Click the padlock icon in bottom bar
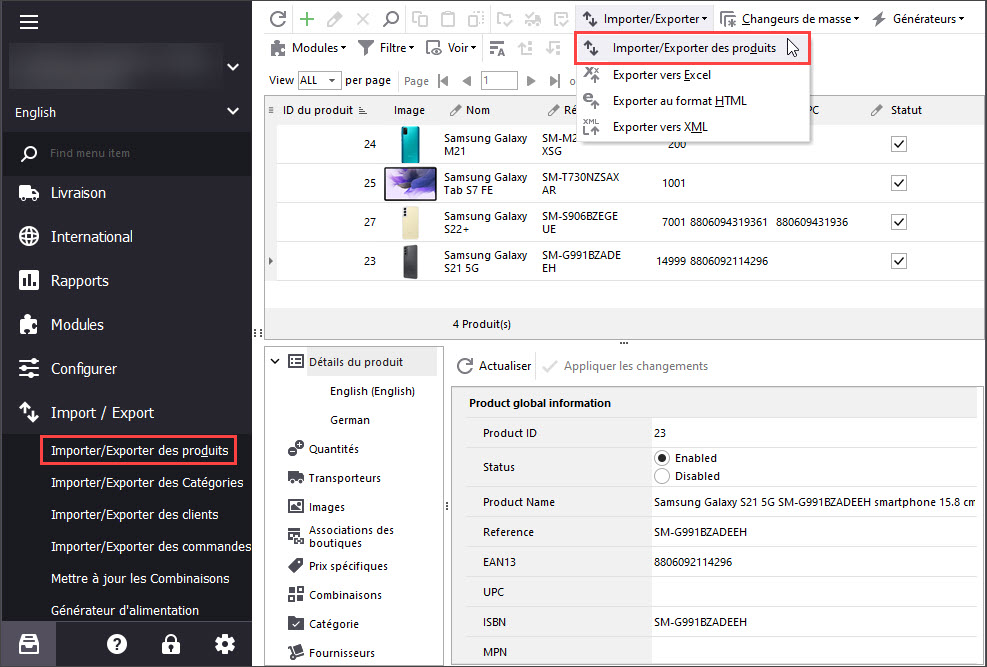Viewport: 987px width, 667px height. [171, 644]
